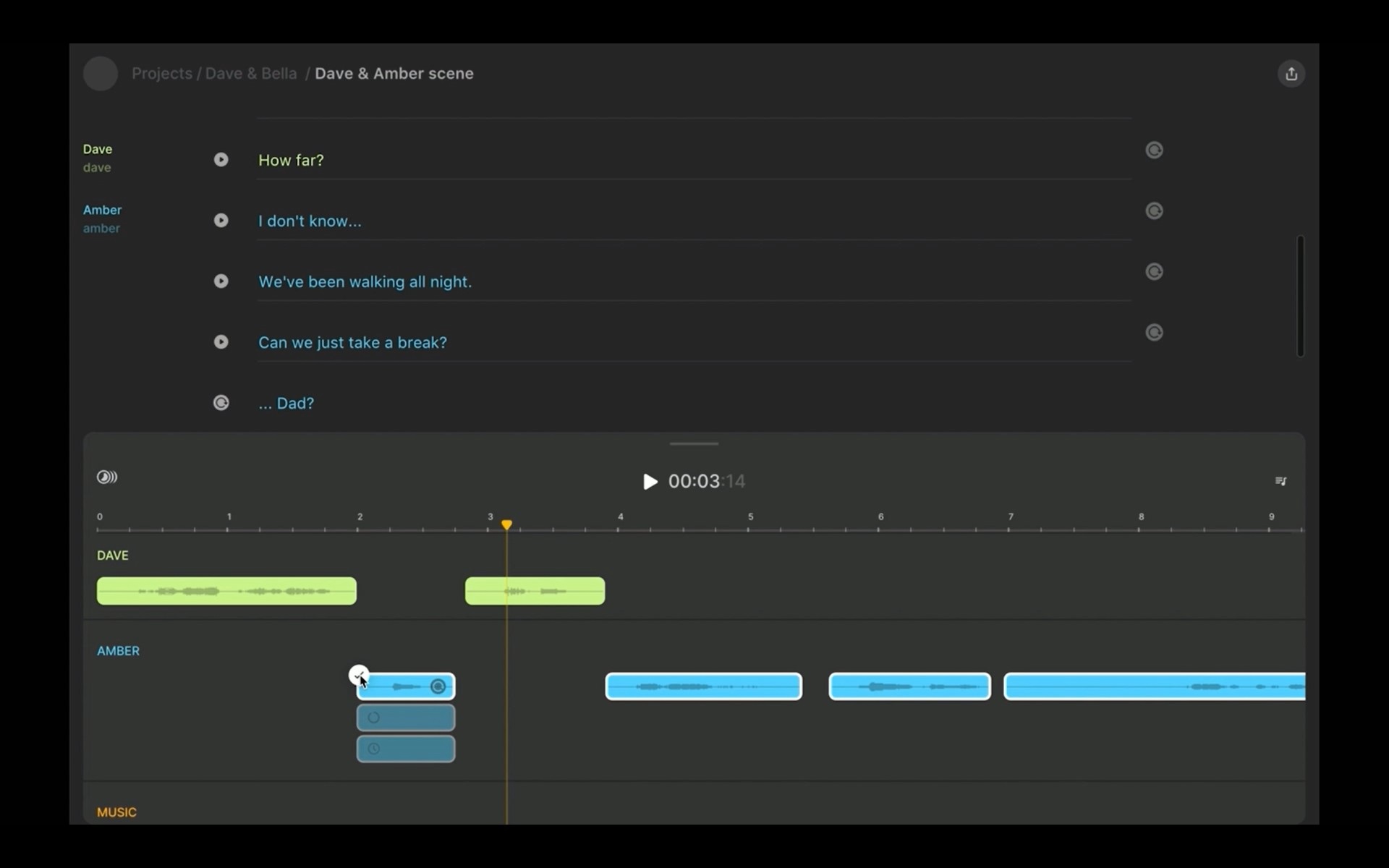Go to Projects breadcrumb

162,74
